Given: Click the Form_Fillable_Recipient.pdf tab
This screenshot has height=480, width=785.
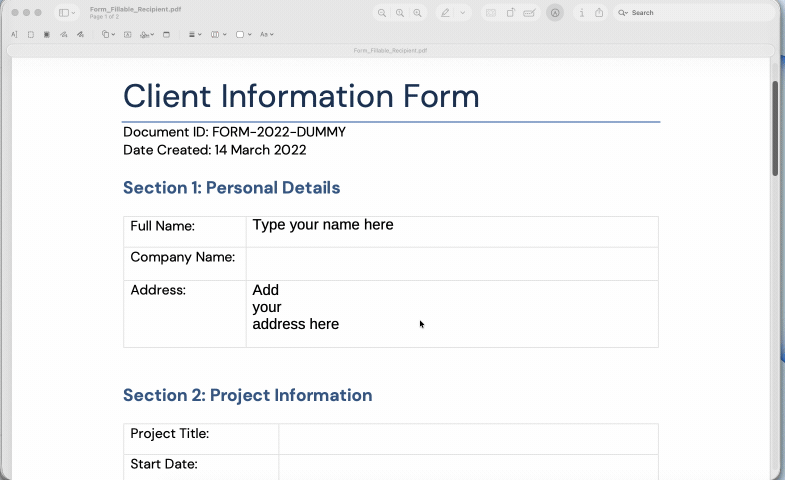Looking at the screenshot, I should (x=390, y=51).
